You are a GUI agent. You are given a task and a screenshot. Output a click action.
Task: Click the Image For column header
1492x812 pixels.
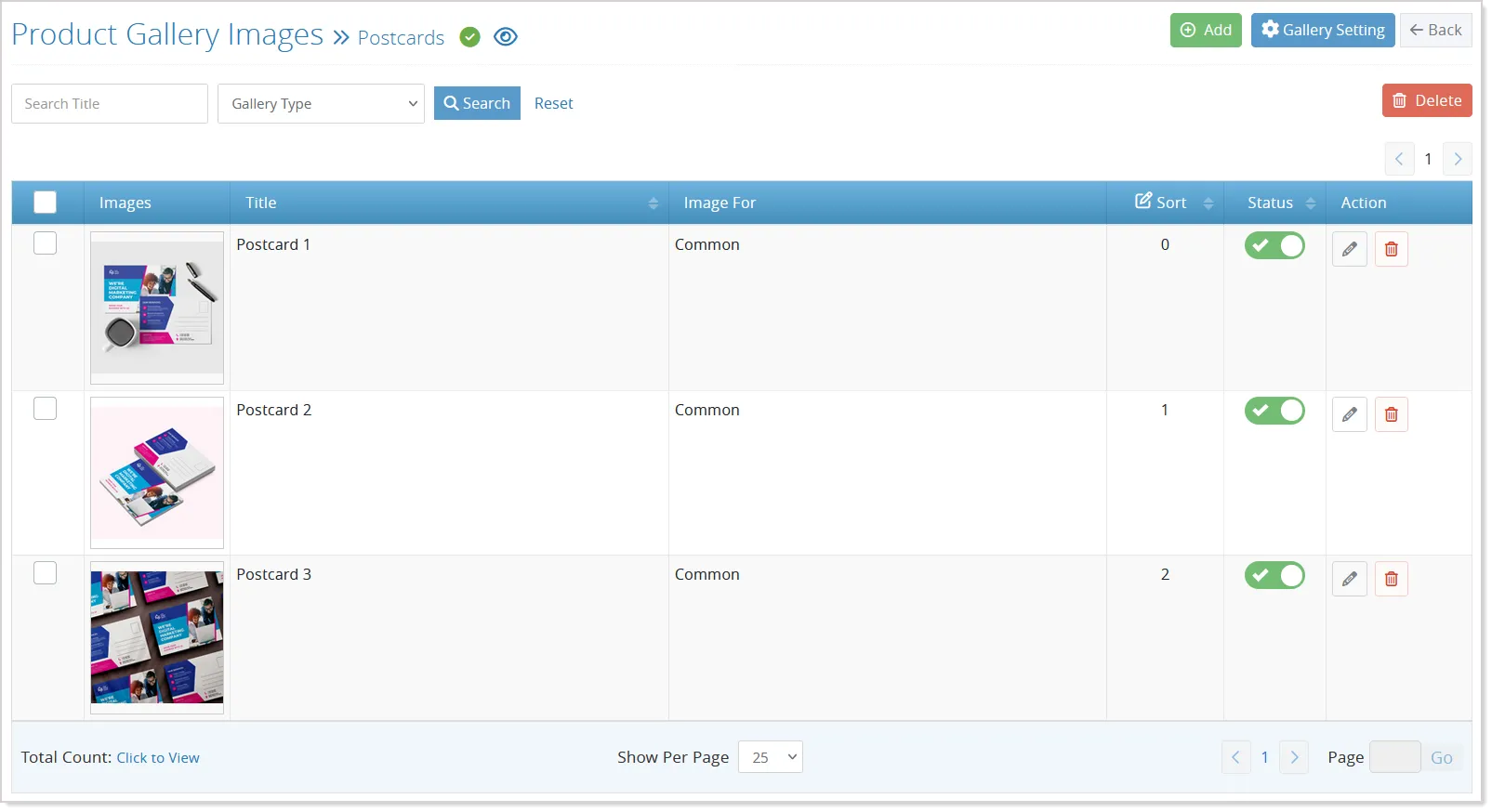(x=720, y=203)
